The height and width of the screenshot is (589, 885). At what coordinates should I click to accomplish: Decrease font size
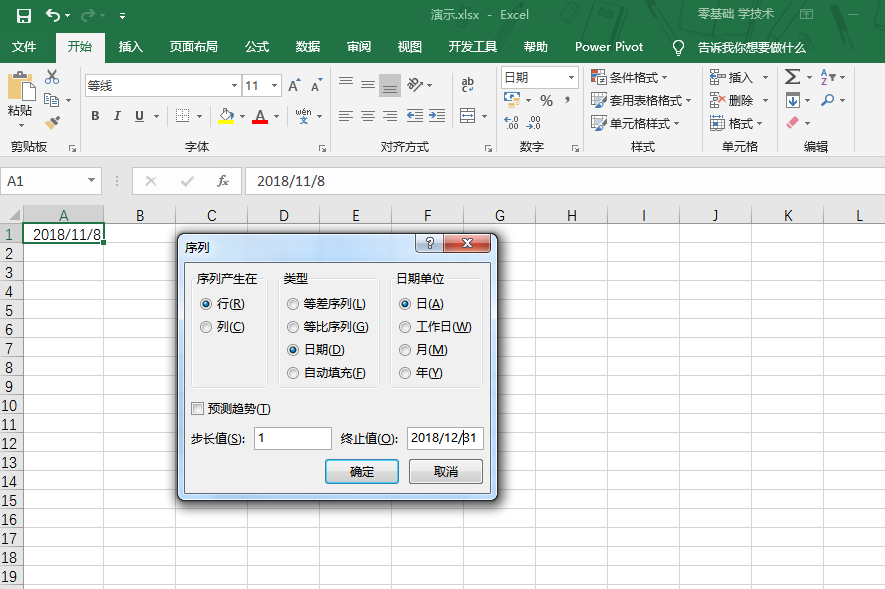[317, 86]
